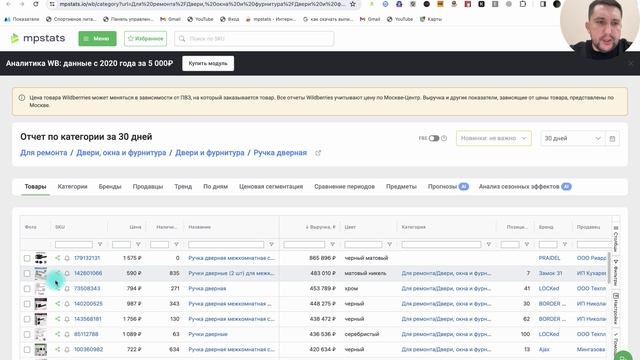This screenshot has height=360, width=640.
Task: Open the first YouTube bookmark
Action: tap(200, 19)
